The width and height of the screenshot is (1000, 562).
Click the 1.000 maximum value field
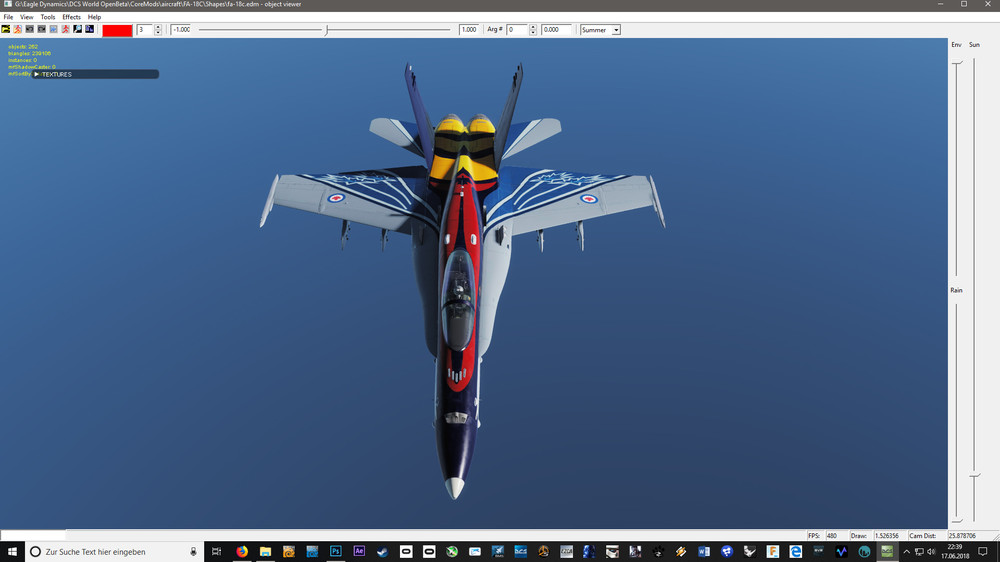(469, 30)
